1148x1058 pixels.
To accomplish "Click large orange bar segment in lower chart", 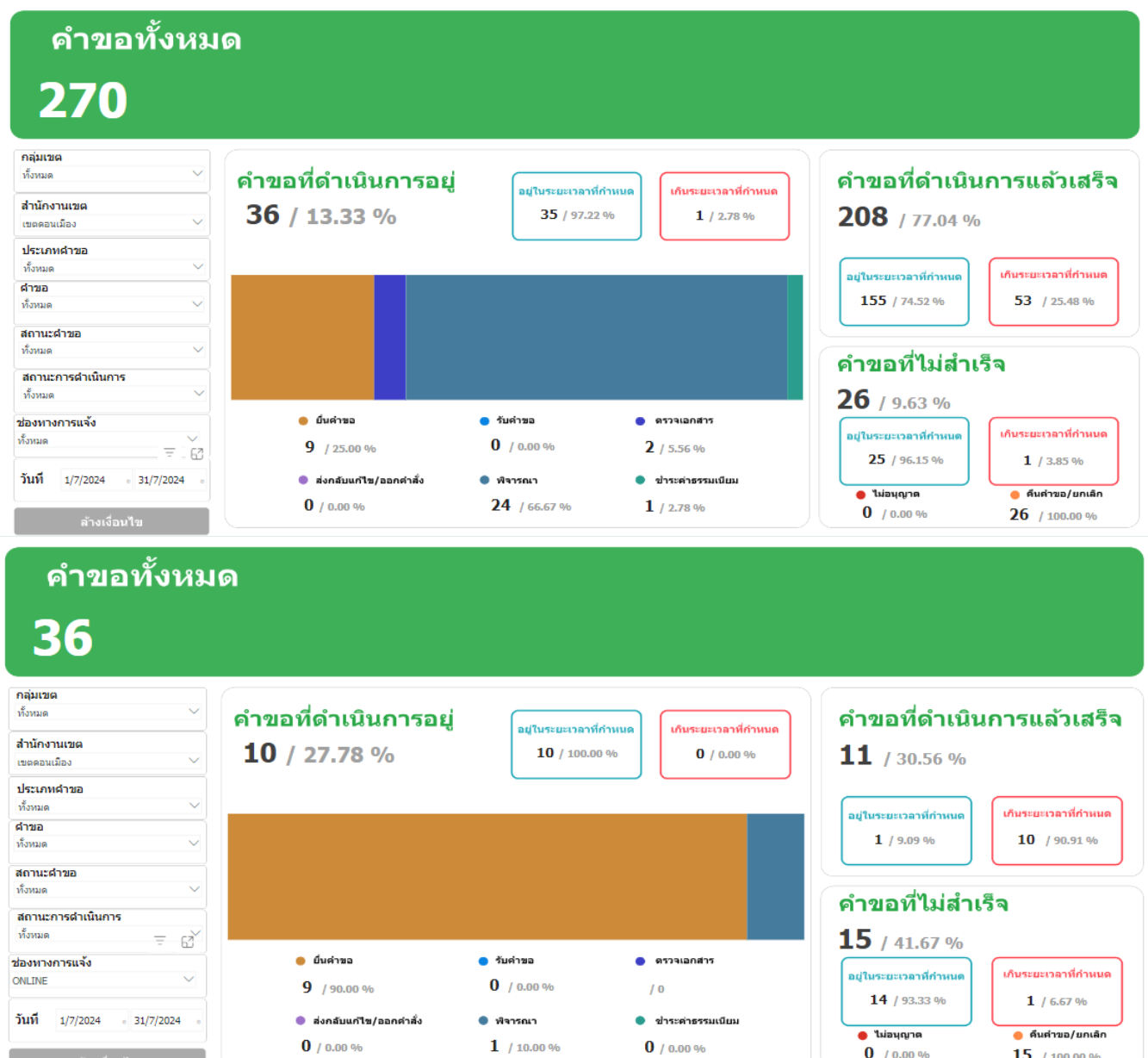I will pyautogui.click(x=487, y=876).
